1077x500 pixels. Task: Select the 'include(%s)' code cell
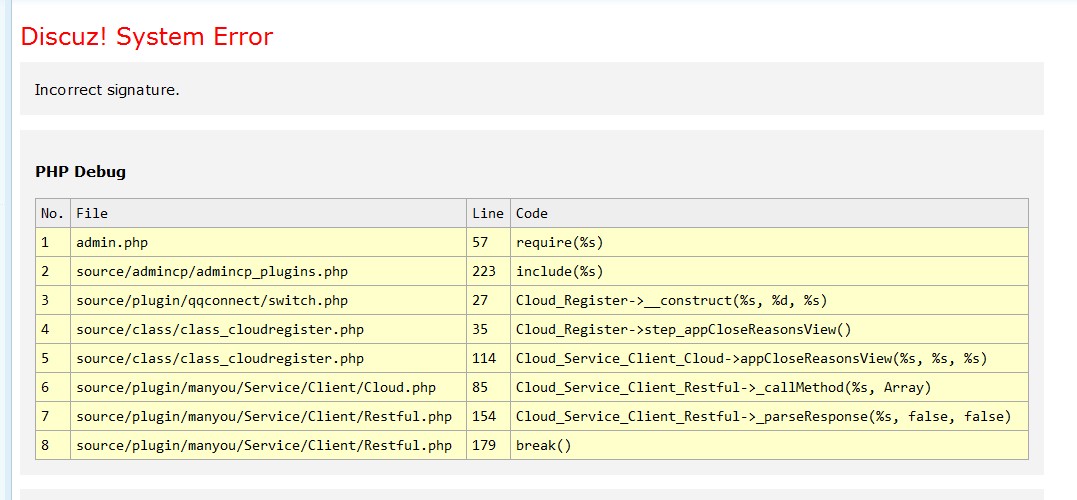(769, 271)
